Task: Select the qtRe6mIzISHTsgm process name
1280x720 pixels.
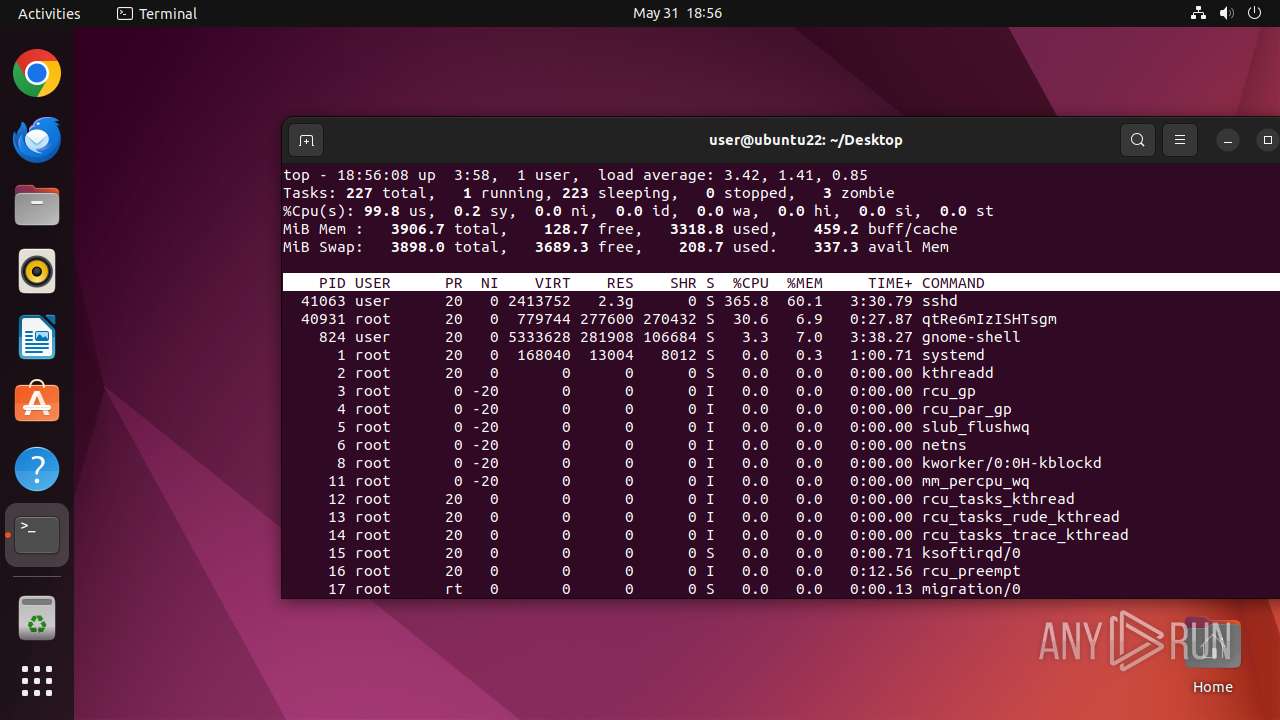Action: click(989, 319)
